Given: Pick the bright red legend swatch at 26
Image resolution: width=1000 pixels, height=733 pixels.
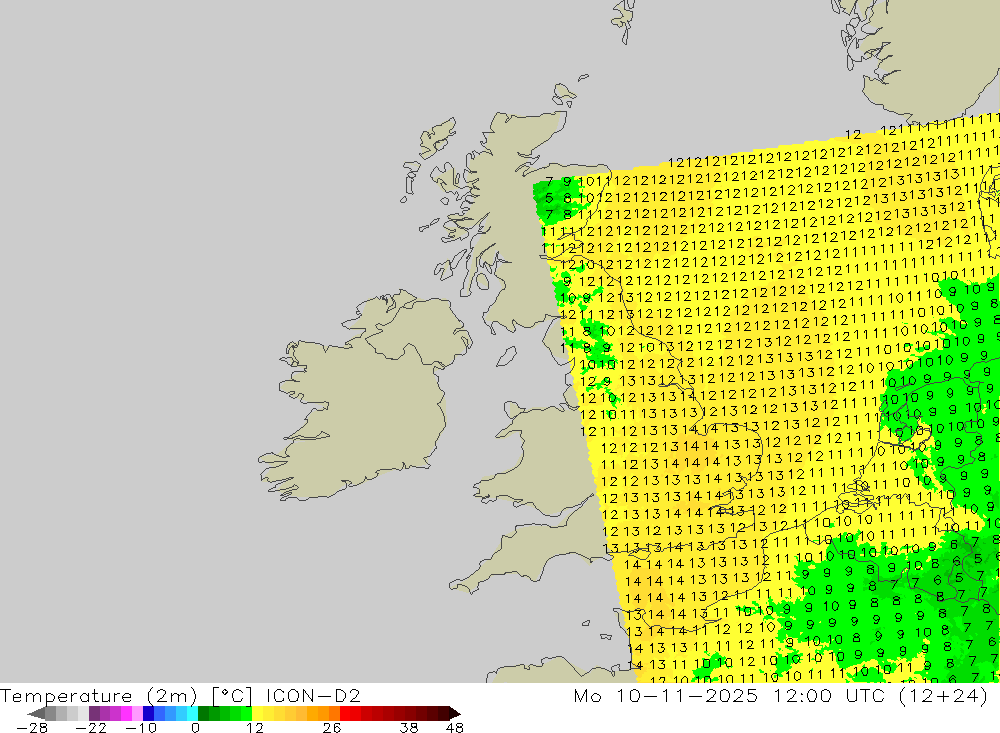Looking at the screenshot, I should pyautogui.click(x=345, y=713).
